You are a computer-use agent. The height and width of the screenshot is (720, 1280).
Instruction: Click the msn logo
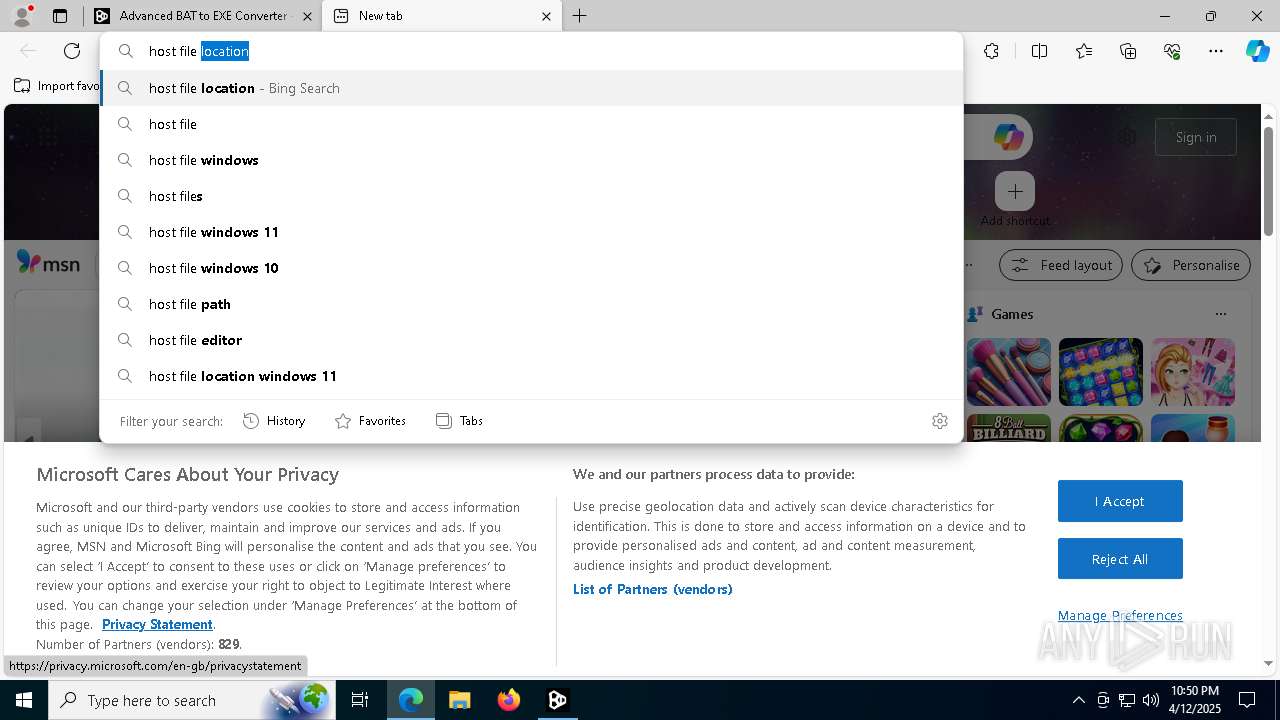coord(48,264)
